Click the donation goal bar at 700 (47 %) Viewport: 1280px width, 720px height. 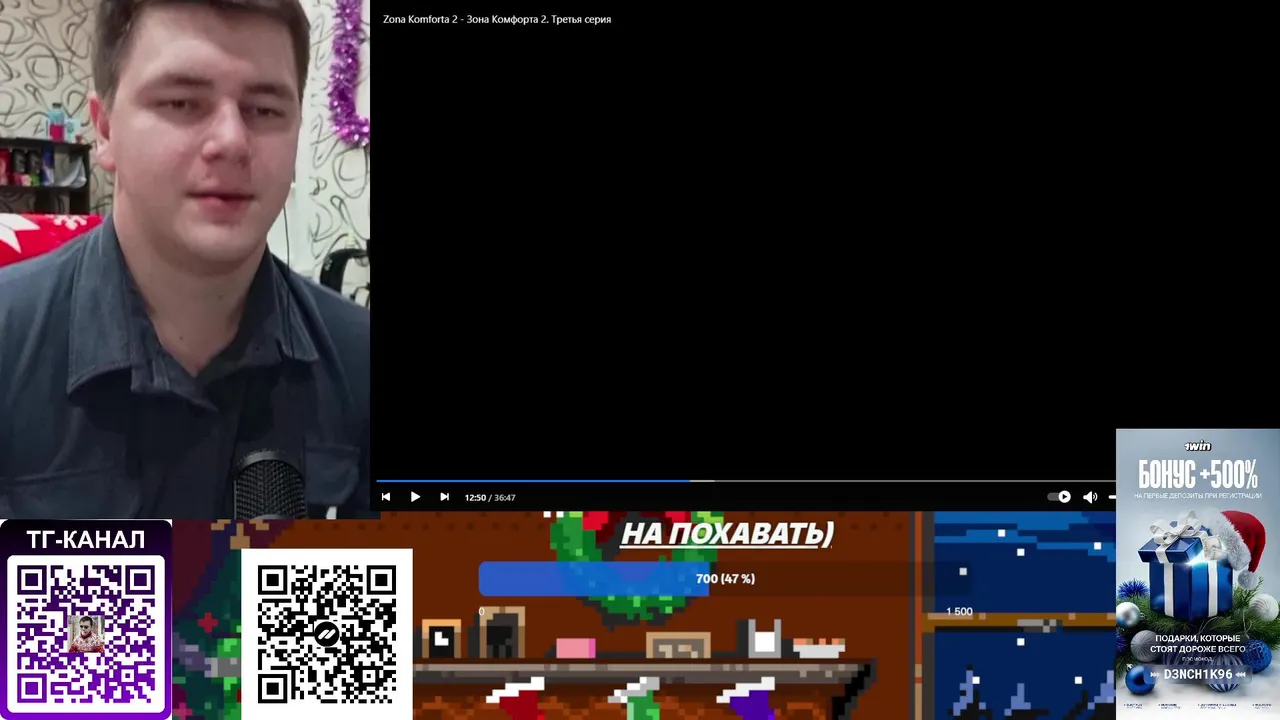[725, 579]
